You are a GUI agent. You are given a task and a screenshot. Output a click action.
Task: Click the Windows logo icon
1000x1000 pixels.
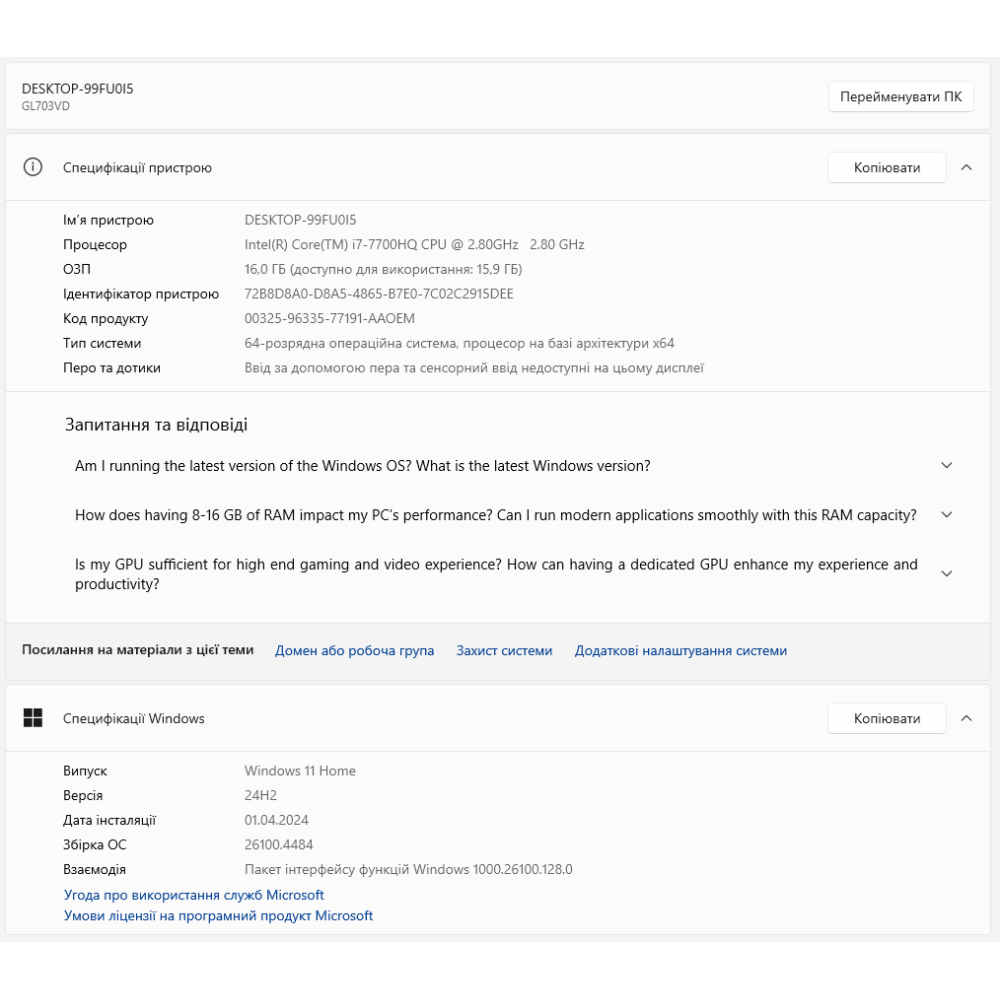(33, 718)
